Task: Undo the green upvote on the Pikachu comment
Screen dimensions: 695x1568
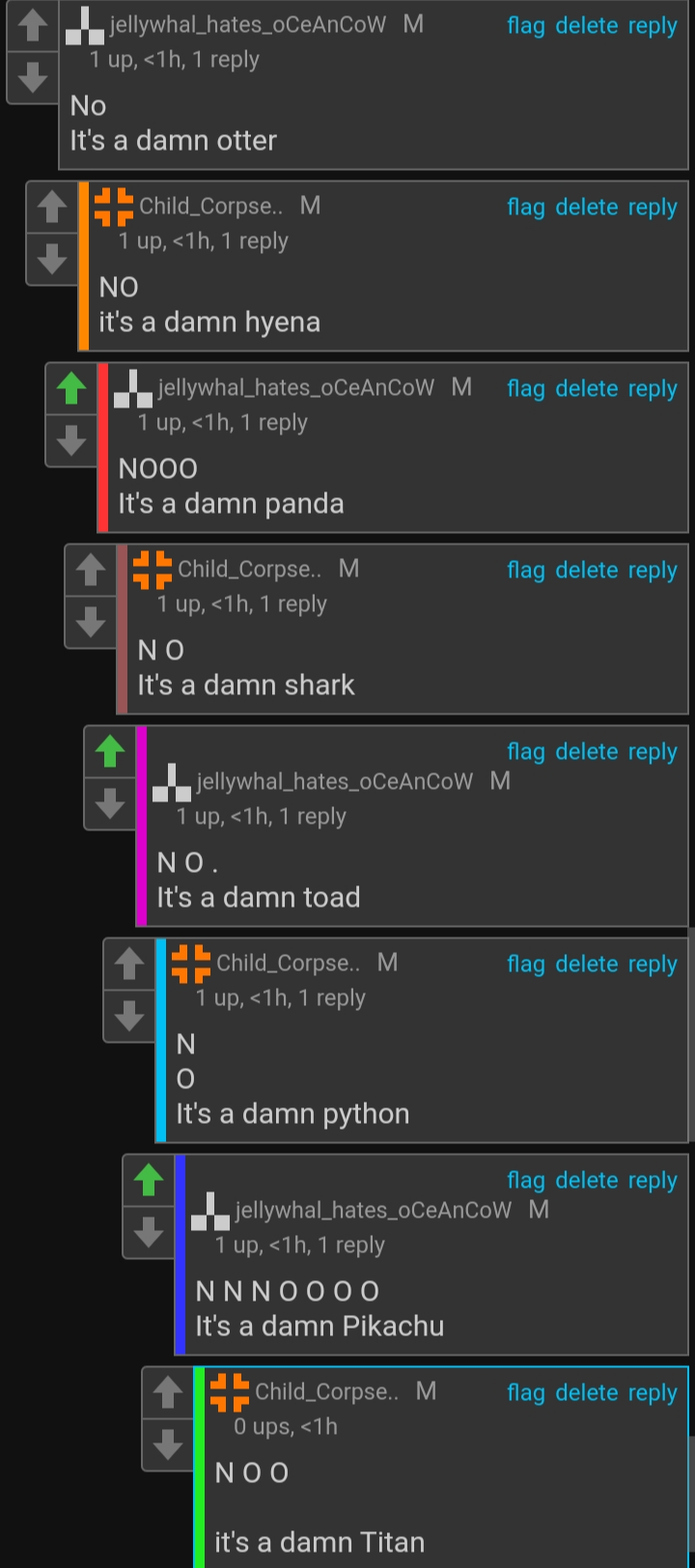Action: (x=149, y=1181)
